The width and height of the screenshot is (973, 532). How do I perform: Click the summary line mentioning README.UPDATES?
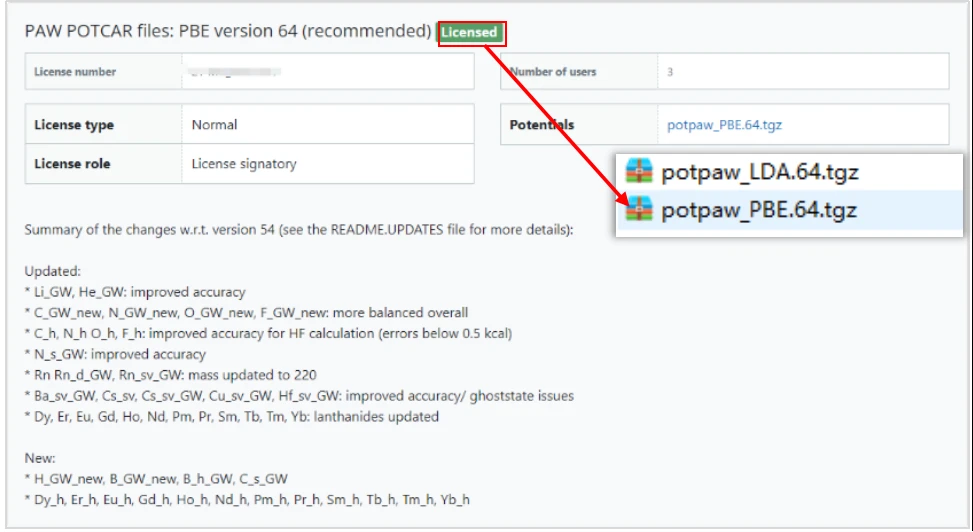[x=299, y=230]
